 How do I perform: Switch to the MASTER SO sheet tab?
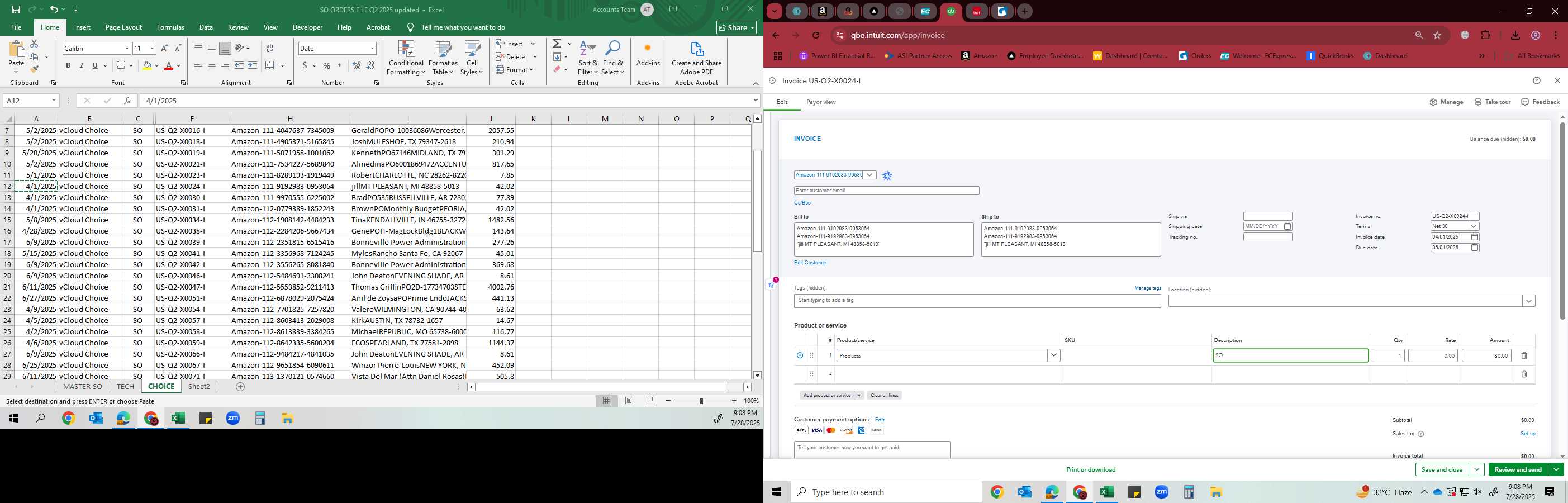(x=83, y=387)
